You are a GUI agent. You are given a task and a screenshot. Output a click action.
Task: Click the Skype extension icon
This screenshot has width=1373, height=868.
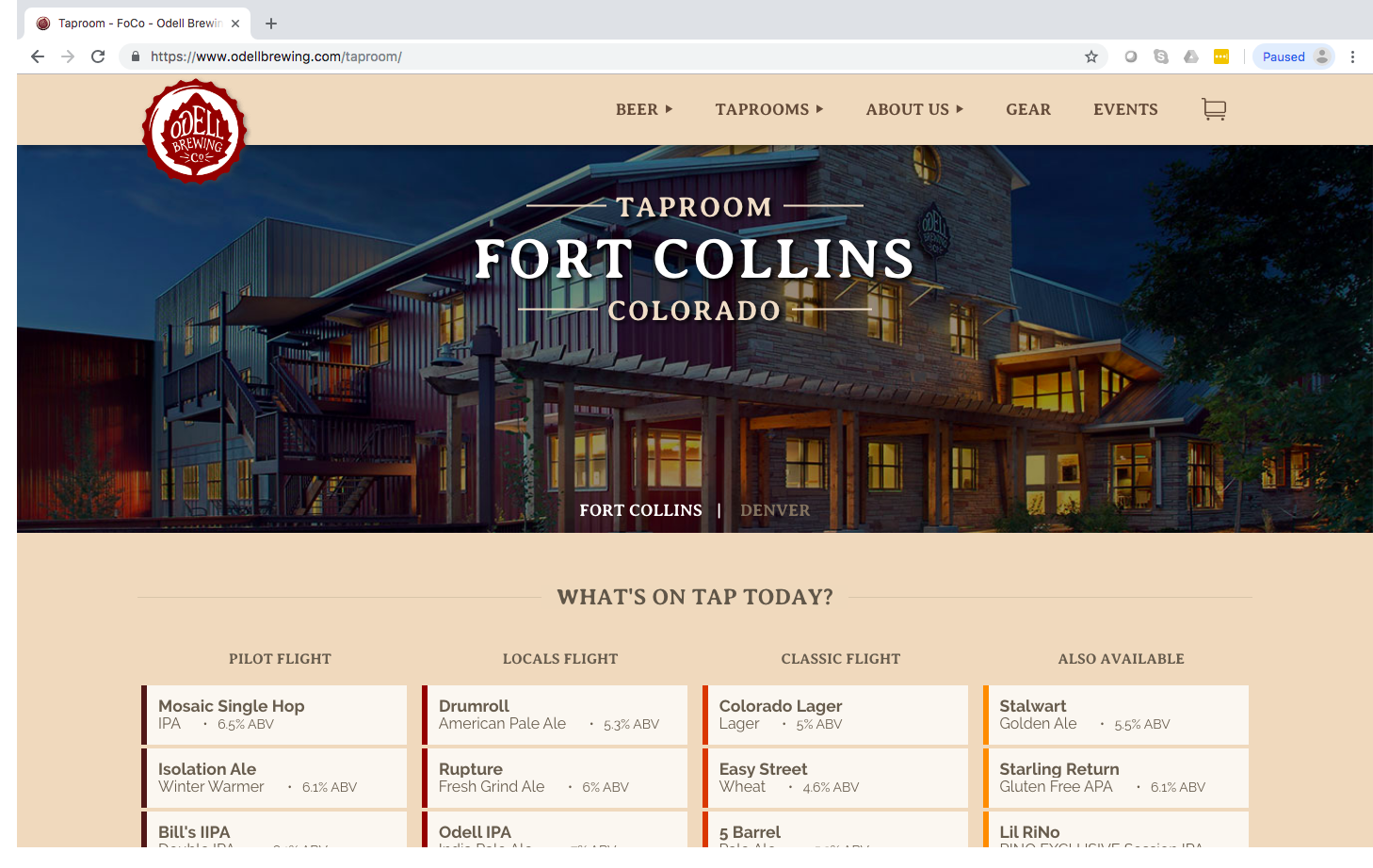[x=1161, y=56]
